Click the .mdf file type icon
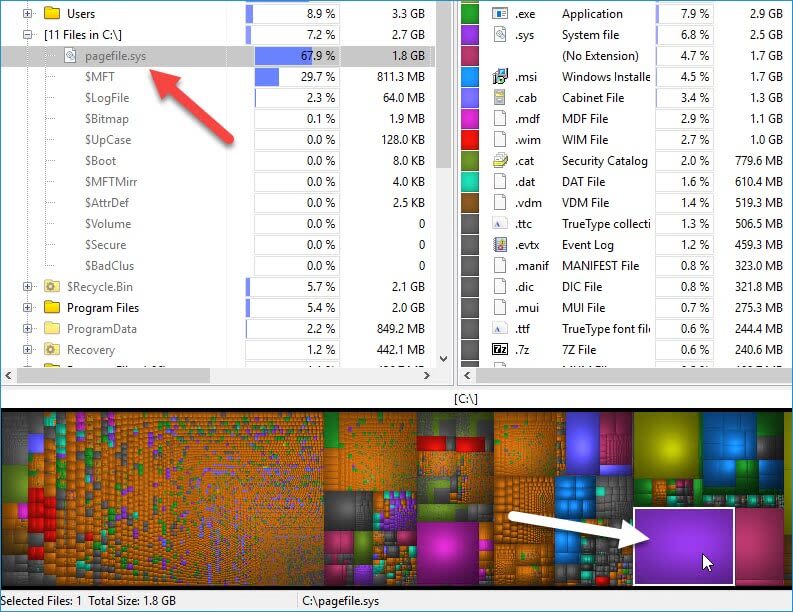 500,119
